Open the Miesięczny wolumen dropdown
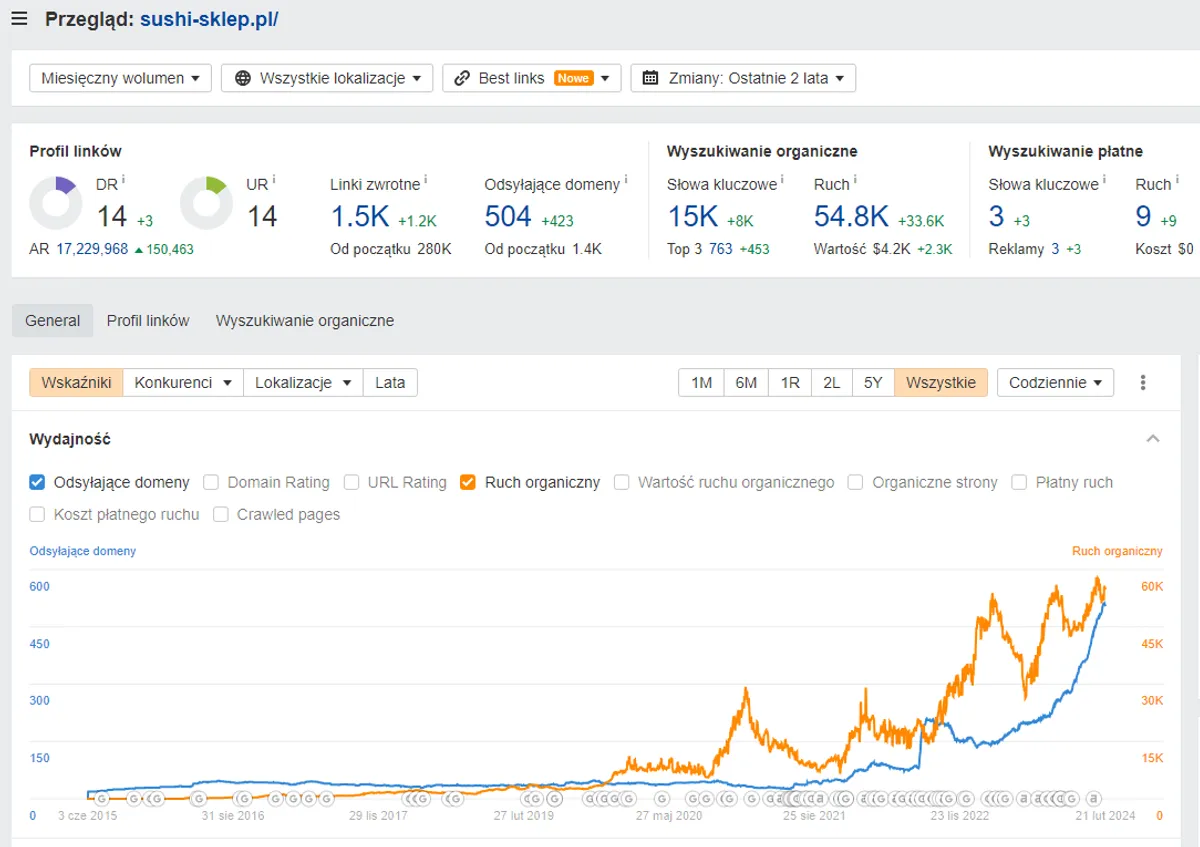Viewport: 1200px width, 847px height. click(x=121, y=78)
